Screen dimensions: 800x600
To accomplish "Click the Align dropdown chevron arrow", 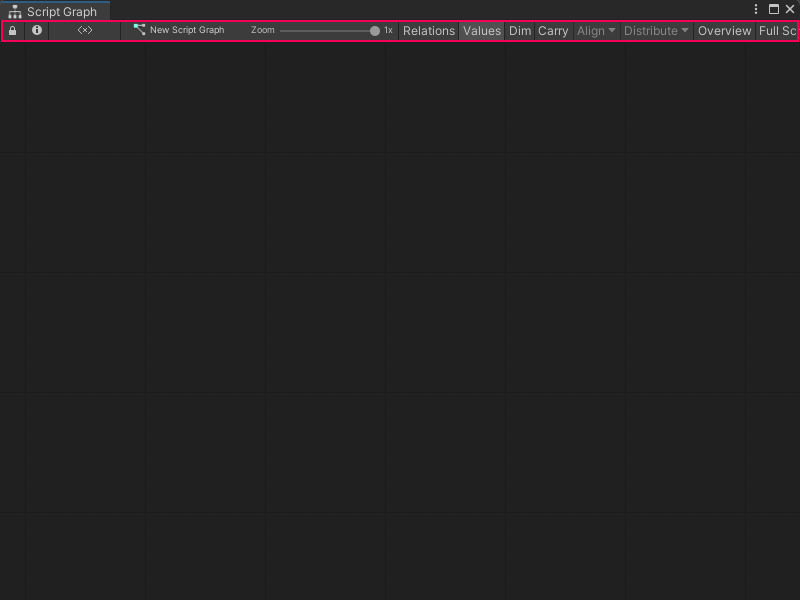I will coord(611,30).
